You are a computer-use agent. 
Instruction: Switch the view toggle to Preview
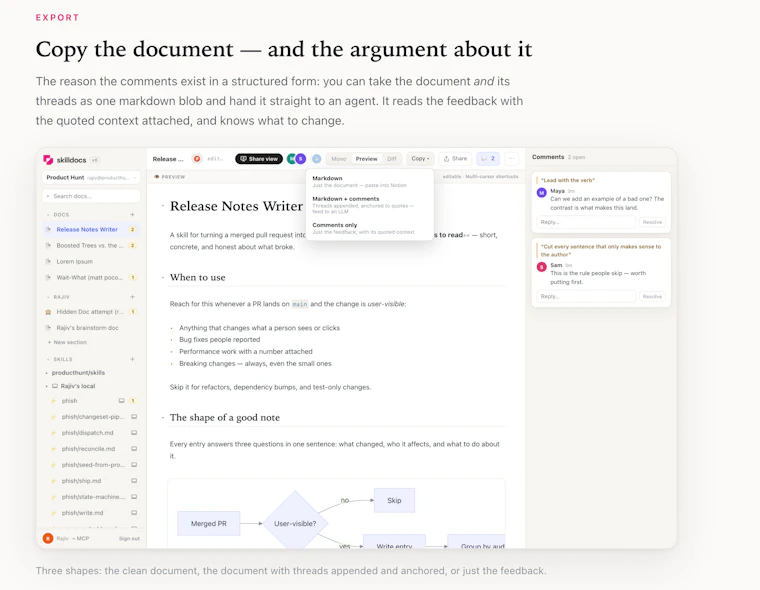(366, 159)
